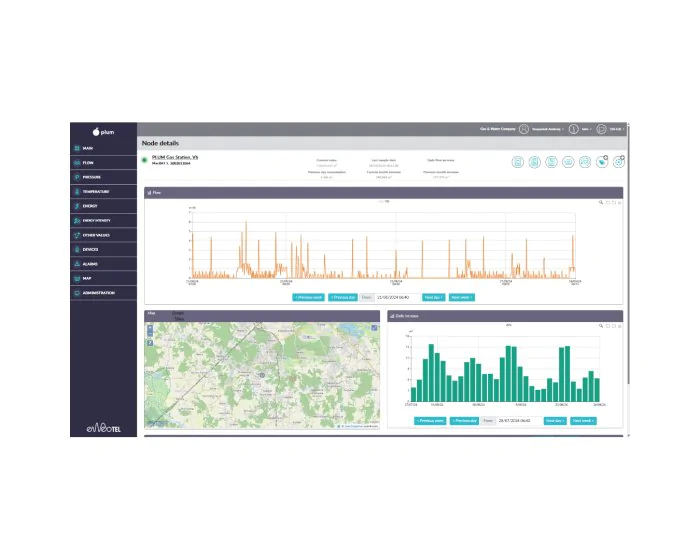The height and width of the screenshot is (560, 700).
Task: Click Previous week under Daily increase chart
Action: coord(430,421)
